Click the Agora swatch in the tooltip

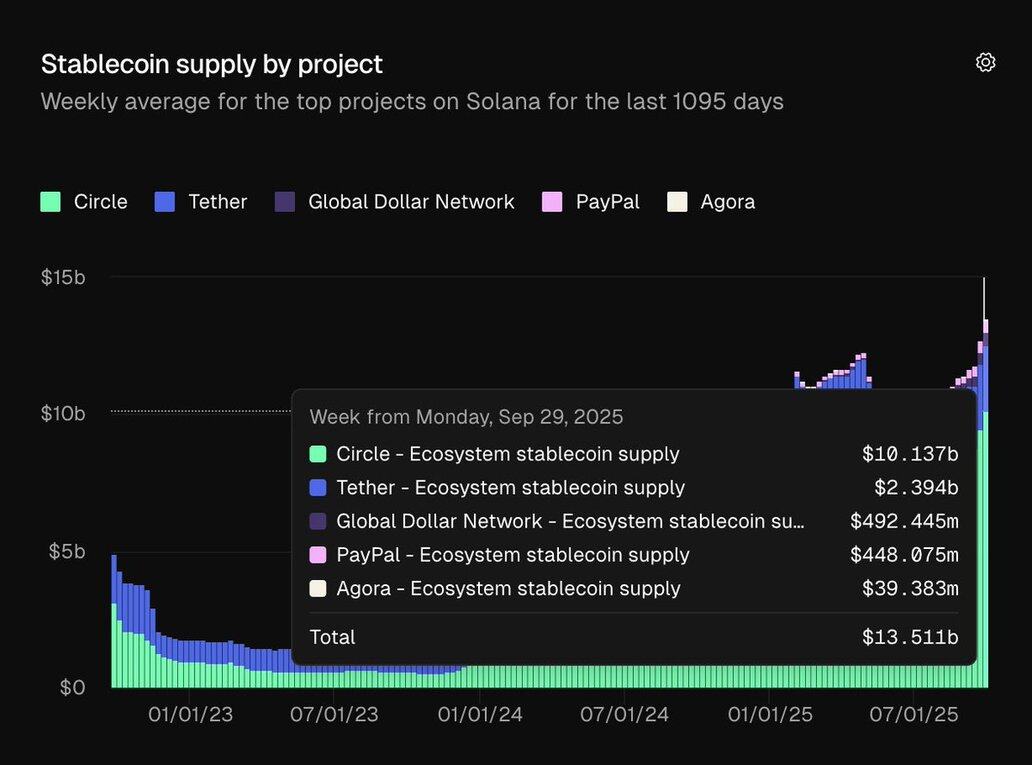click(319, 589)
